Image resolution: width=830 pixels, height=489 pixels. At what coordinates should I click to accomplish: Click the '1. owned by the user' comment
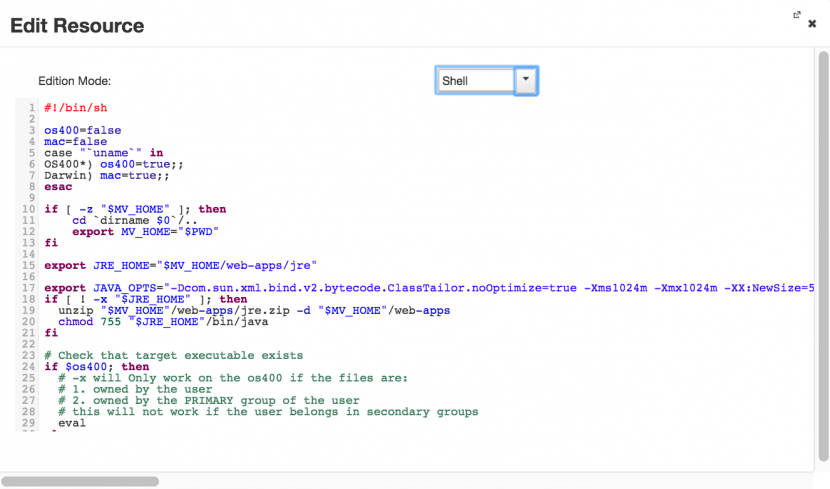pos(135,389)
